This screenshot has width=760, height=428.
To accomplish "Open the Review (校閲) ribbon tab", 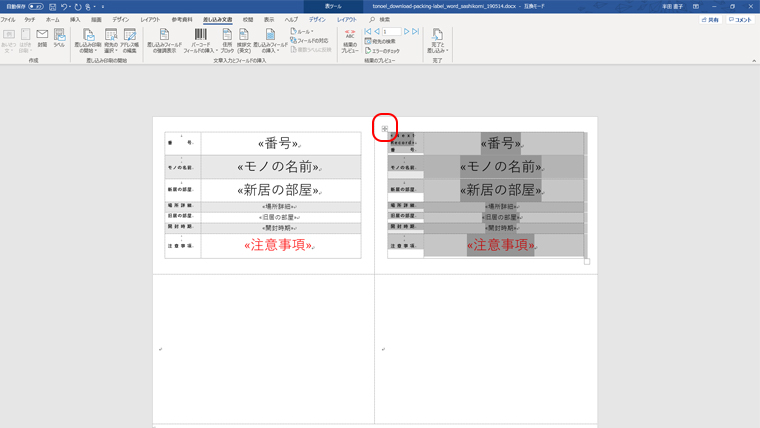I will click(x=248, y=19).
